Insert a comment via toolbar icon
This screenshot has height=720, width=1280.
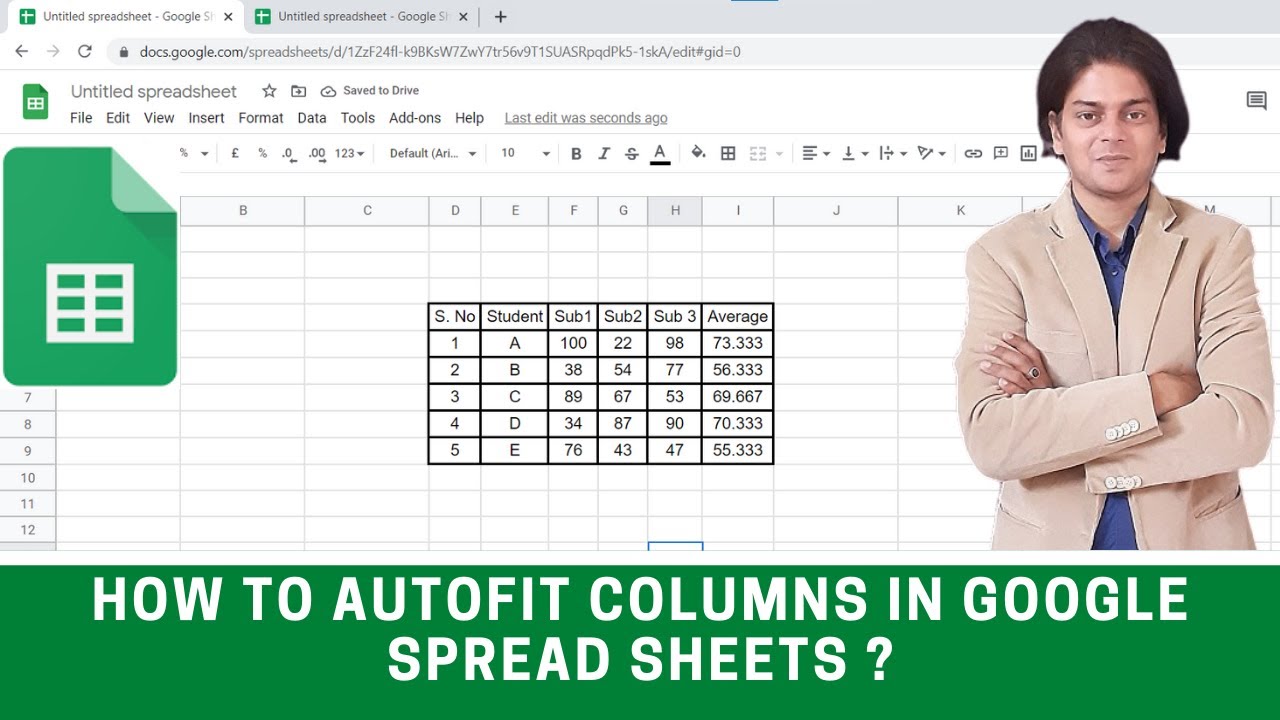(x=1001, y=153)
